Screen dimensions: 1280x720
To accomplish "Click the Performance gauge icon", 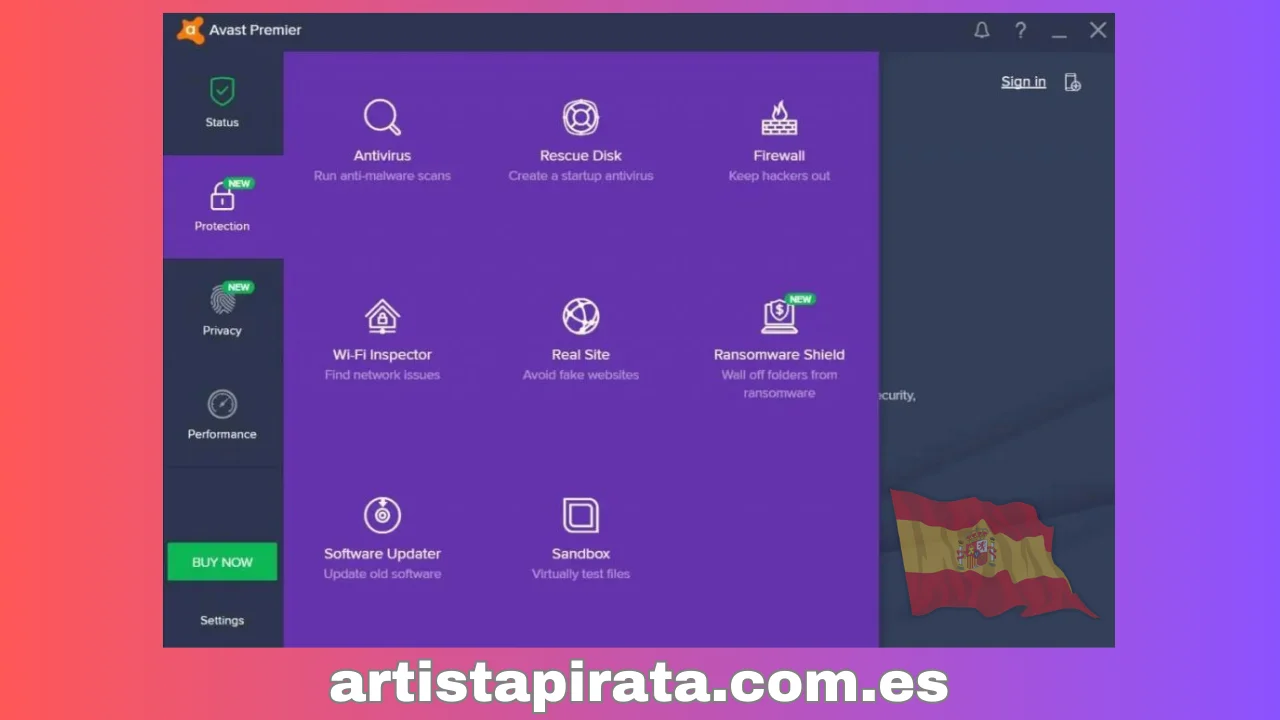I will (x=222, y=404).
